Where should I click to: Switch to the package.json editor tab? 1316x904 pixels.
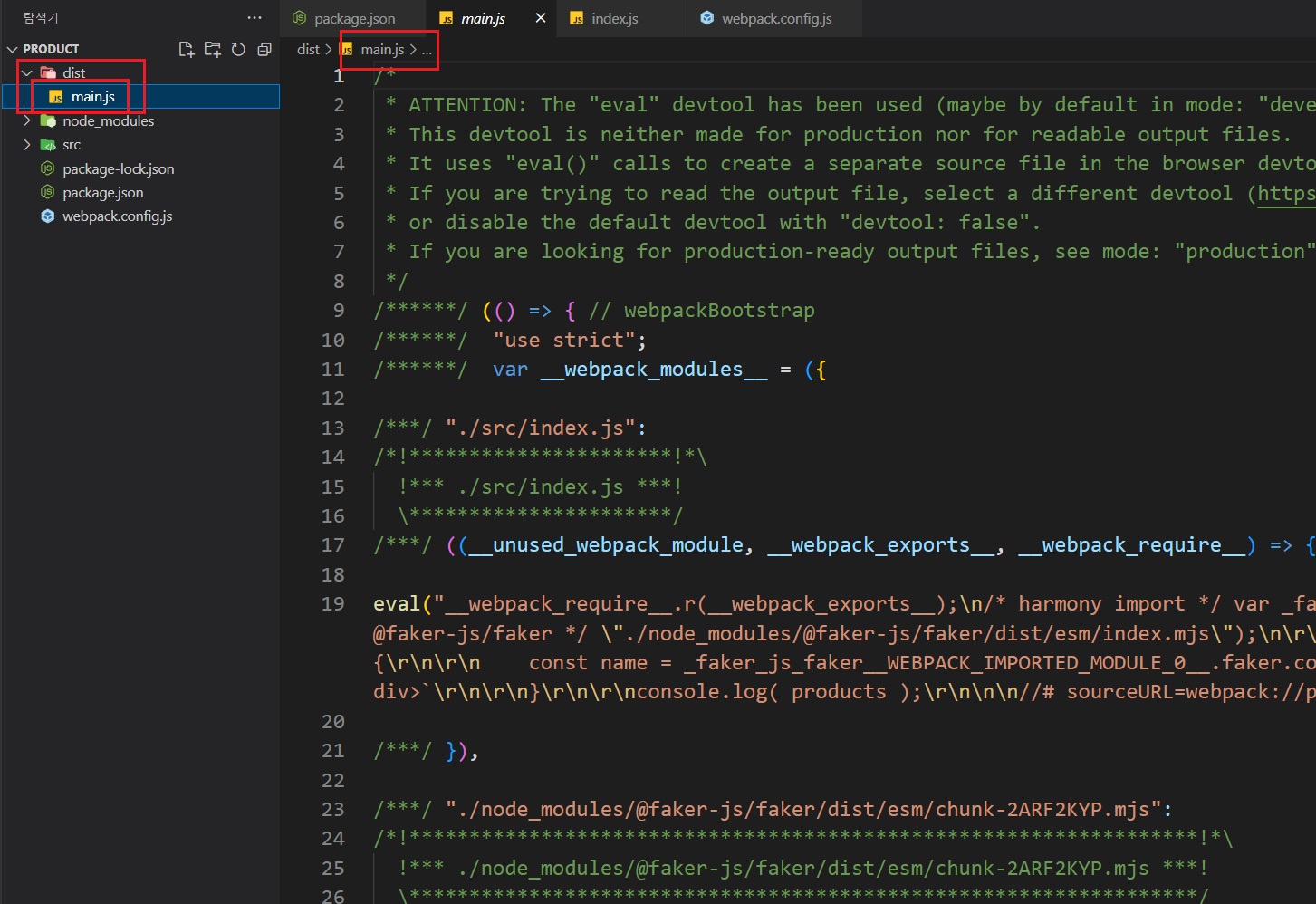click(354, 18)
